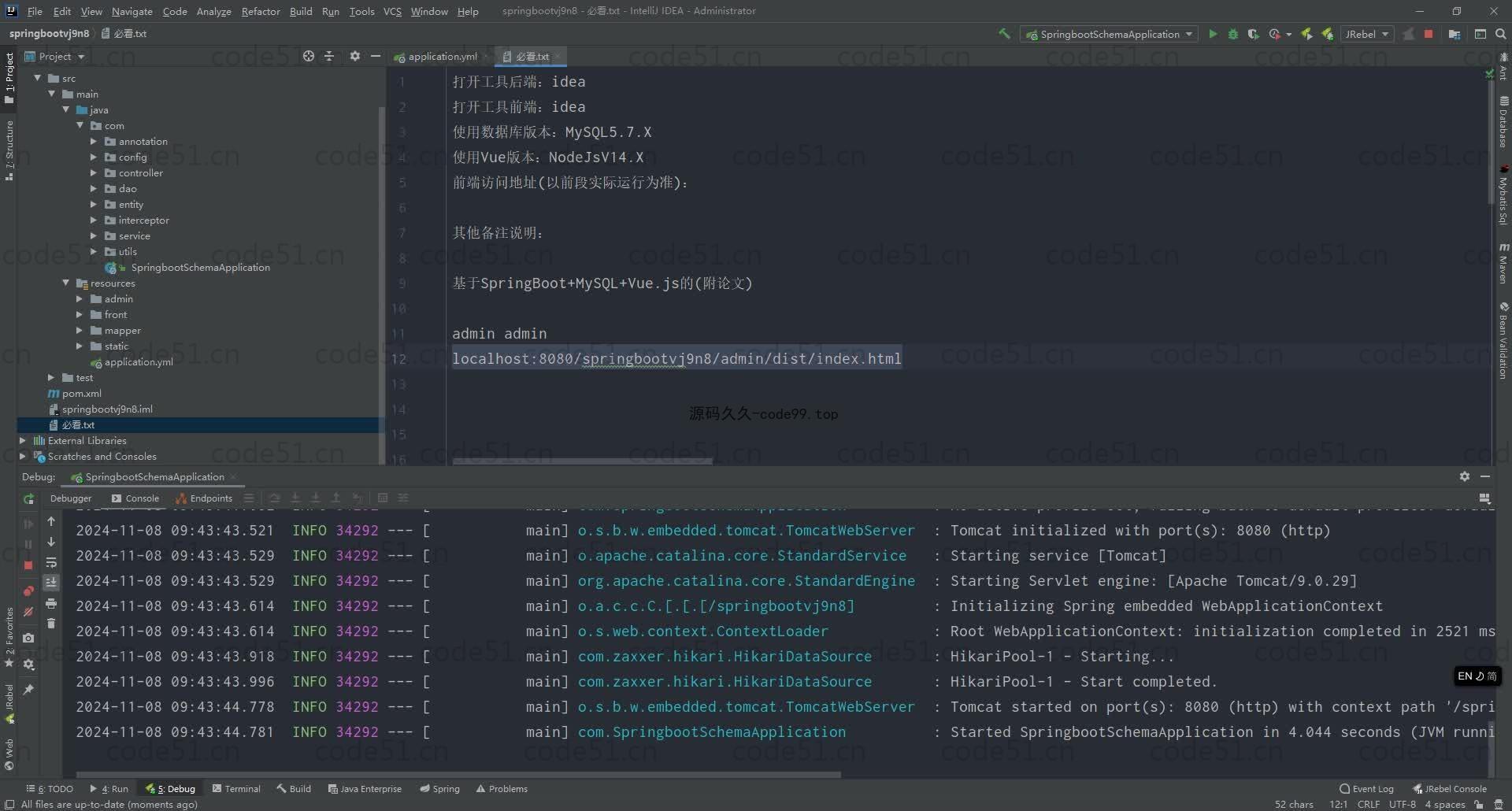The height and width of the screenshot is (811, 1512).
Task: Run with coverage shield icon
Action: pyautogui.click(x=1253, y=34)
